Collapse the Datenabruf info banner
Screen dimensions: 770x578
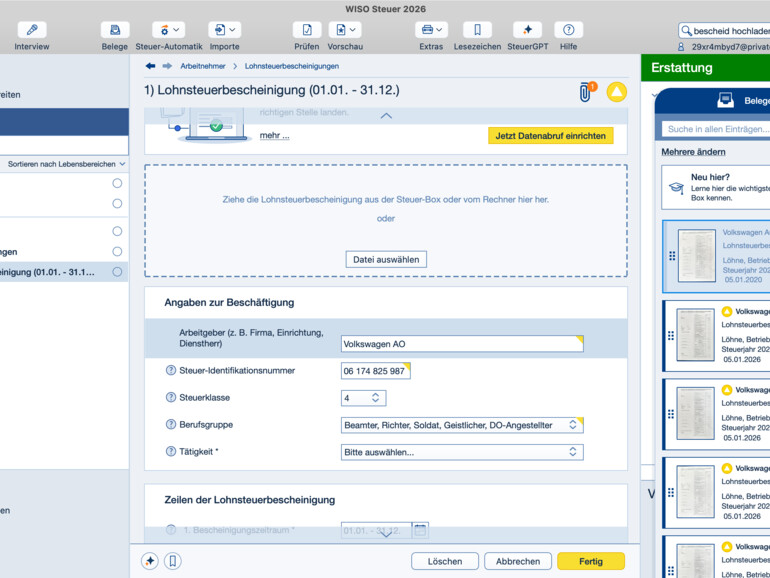point(386,116)
